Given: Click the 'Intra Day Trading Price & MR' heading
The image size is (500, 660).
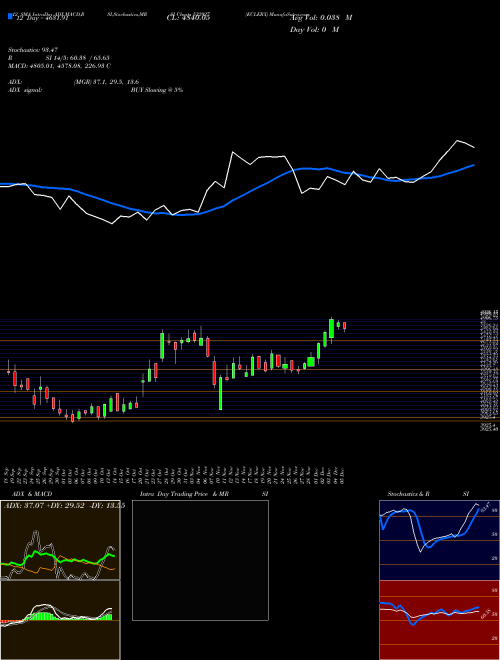Looking at the screenshot, I should coord(184,494).
